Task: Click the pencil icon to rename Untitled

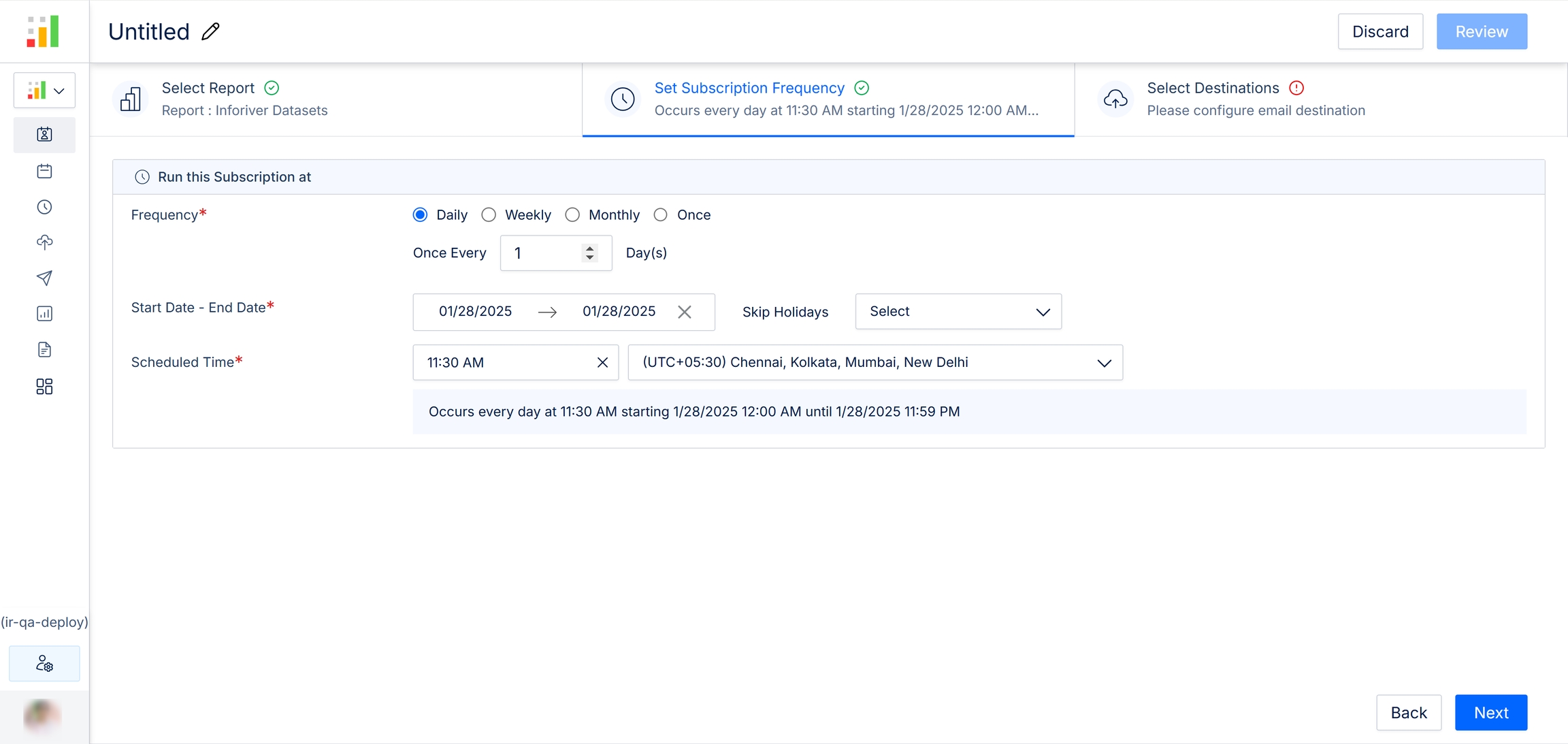Action: [210, 31]
